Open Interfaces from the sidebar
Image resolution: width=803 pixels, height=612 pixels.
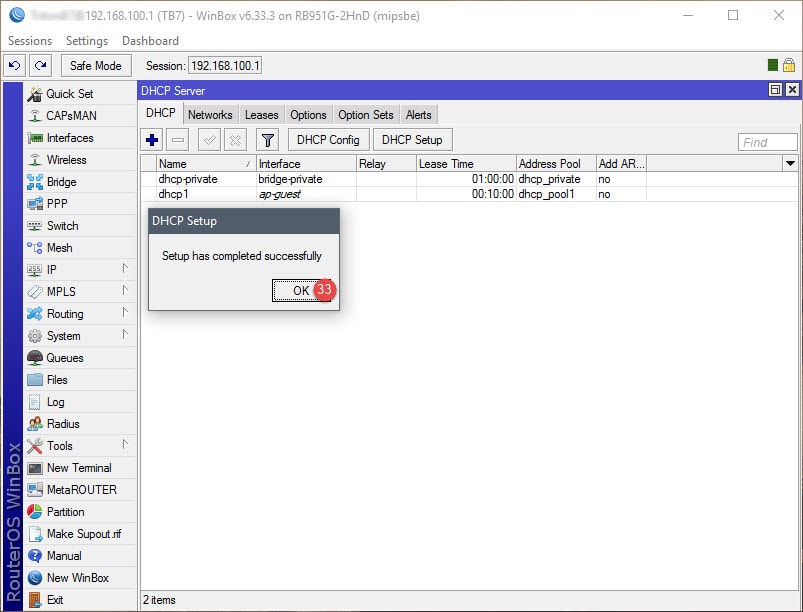80,138
